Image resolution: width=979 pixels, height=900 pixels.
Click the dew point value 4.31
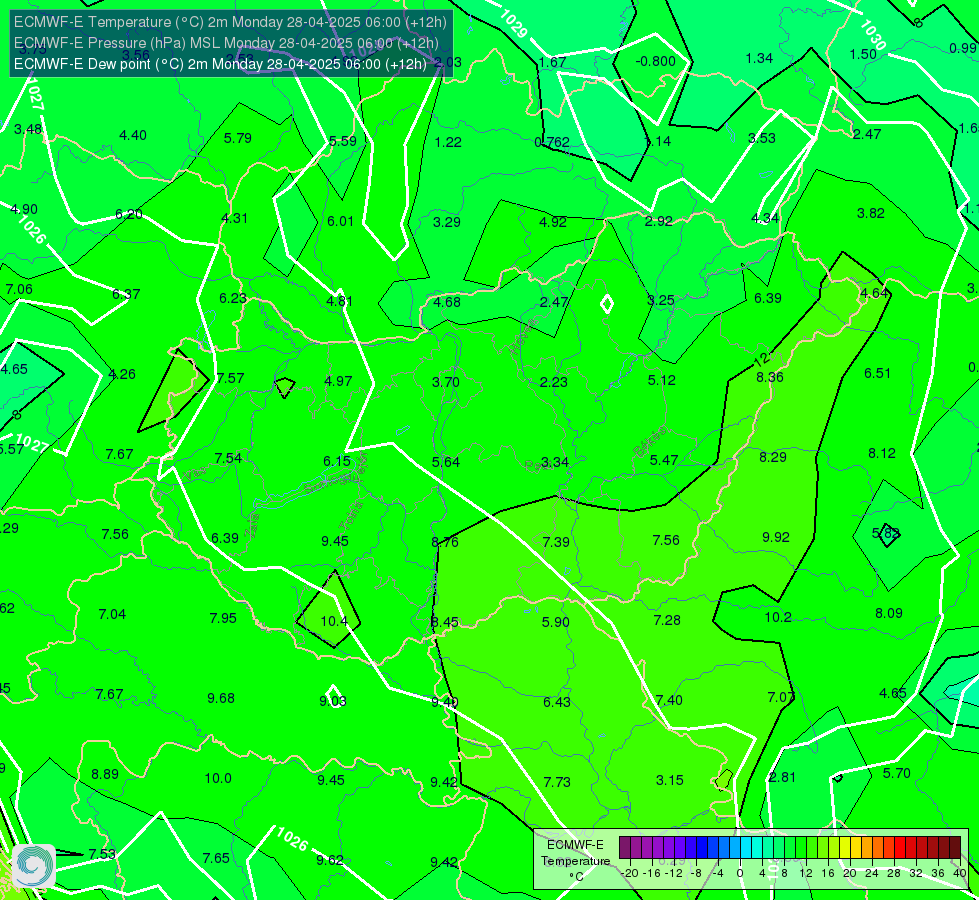(235, 219)
